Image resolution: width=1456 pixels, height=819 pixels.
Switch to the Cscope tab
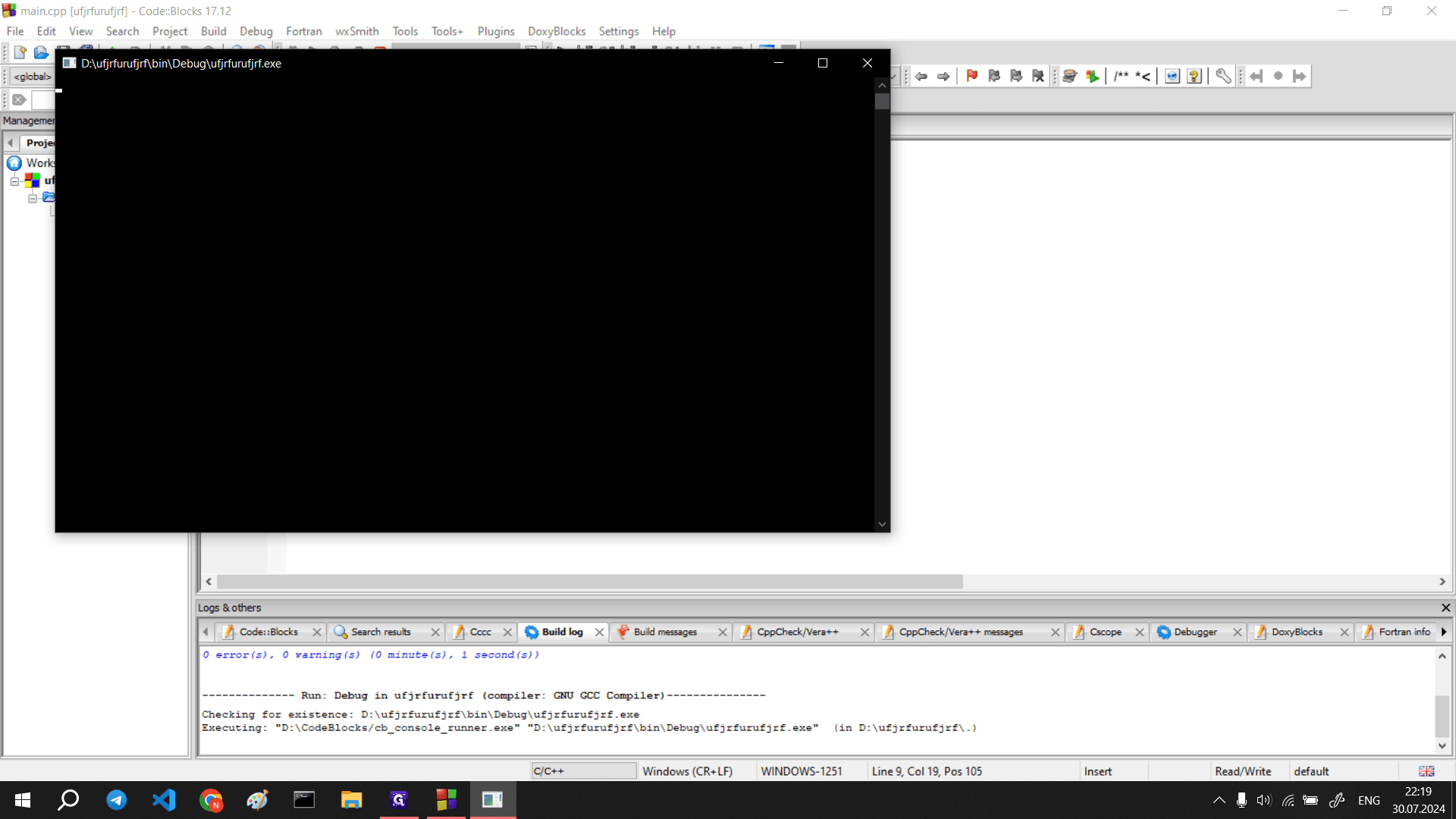(1105, 632)
